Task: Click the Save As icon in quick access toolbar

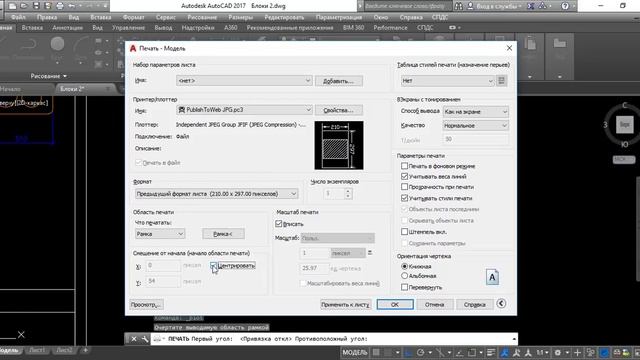Action: click(x=48, y=6)
